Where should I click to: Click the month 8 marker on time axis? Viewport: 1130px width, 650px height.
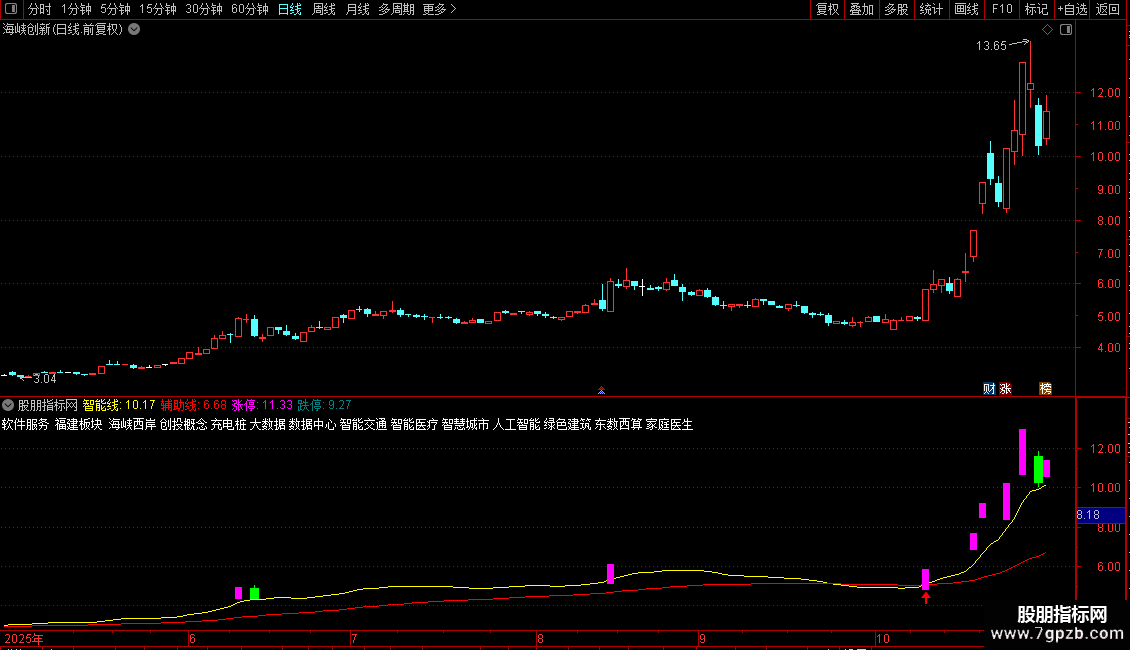[540, 638]
